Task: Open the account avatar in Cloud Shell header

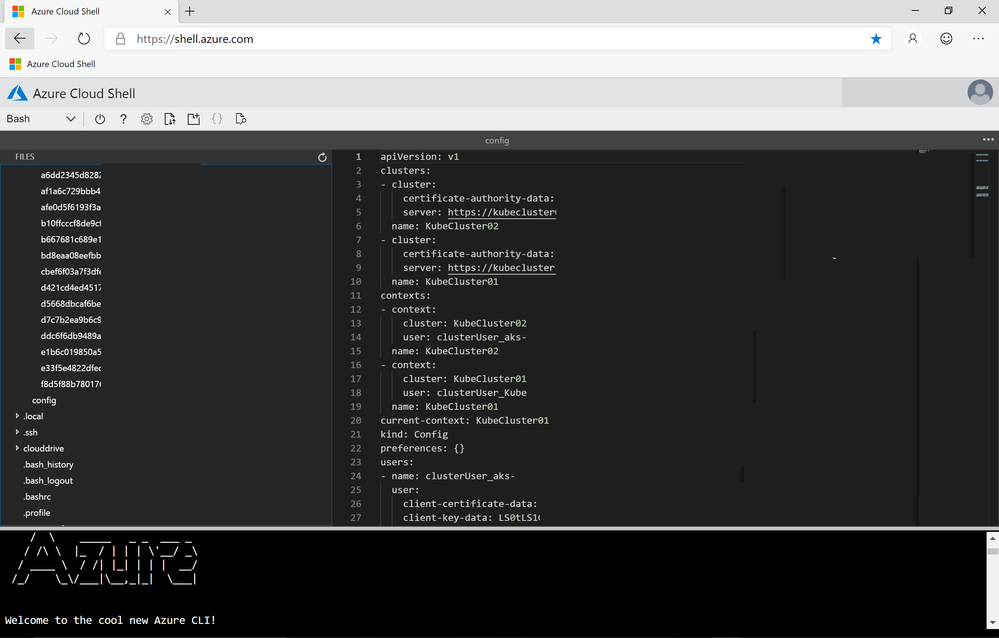Action: coord(980,92)
